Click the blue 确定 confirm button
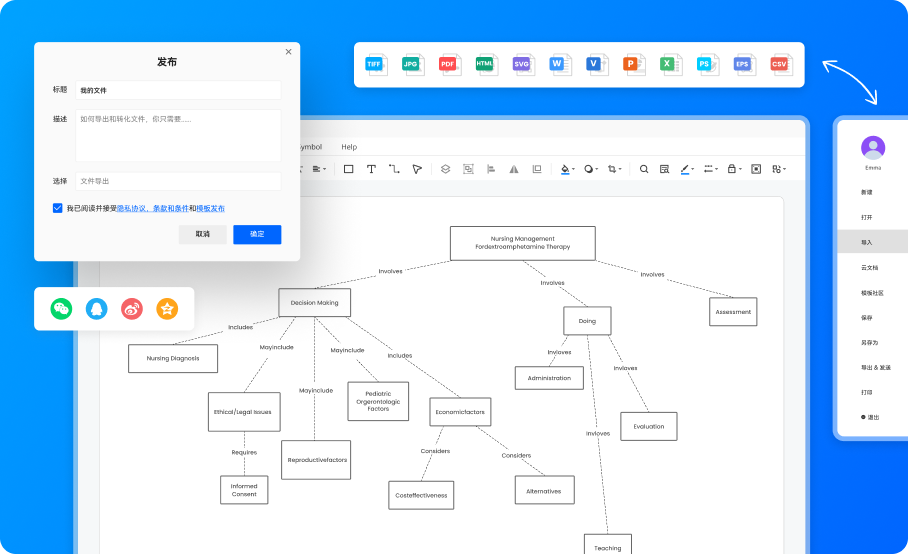The width and height of the screenshot is (908, 554). [x=257, y=234]
